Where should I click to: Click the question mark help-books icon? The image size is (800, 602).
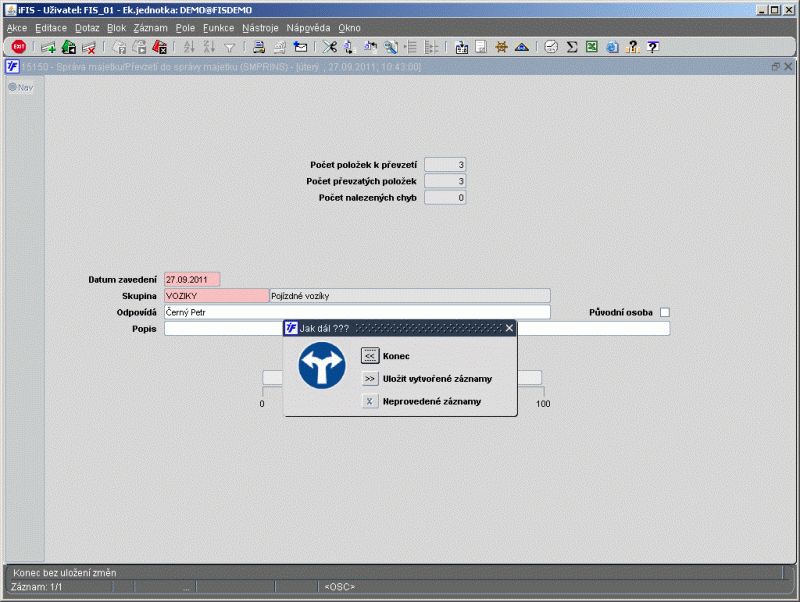[x=633, y=47]
